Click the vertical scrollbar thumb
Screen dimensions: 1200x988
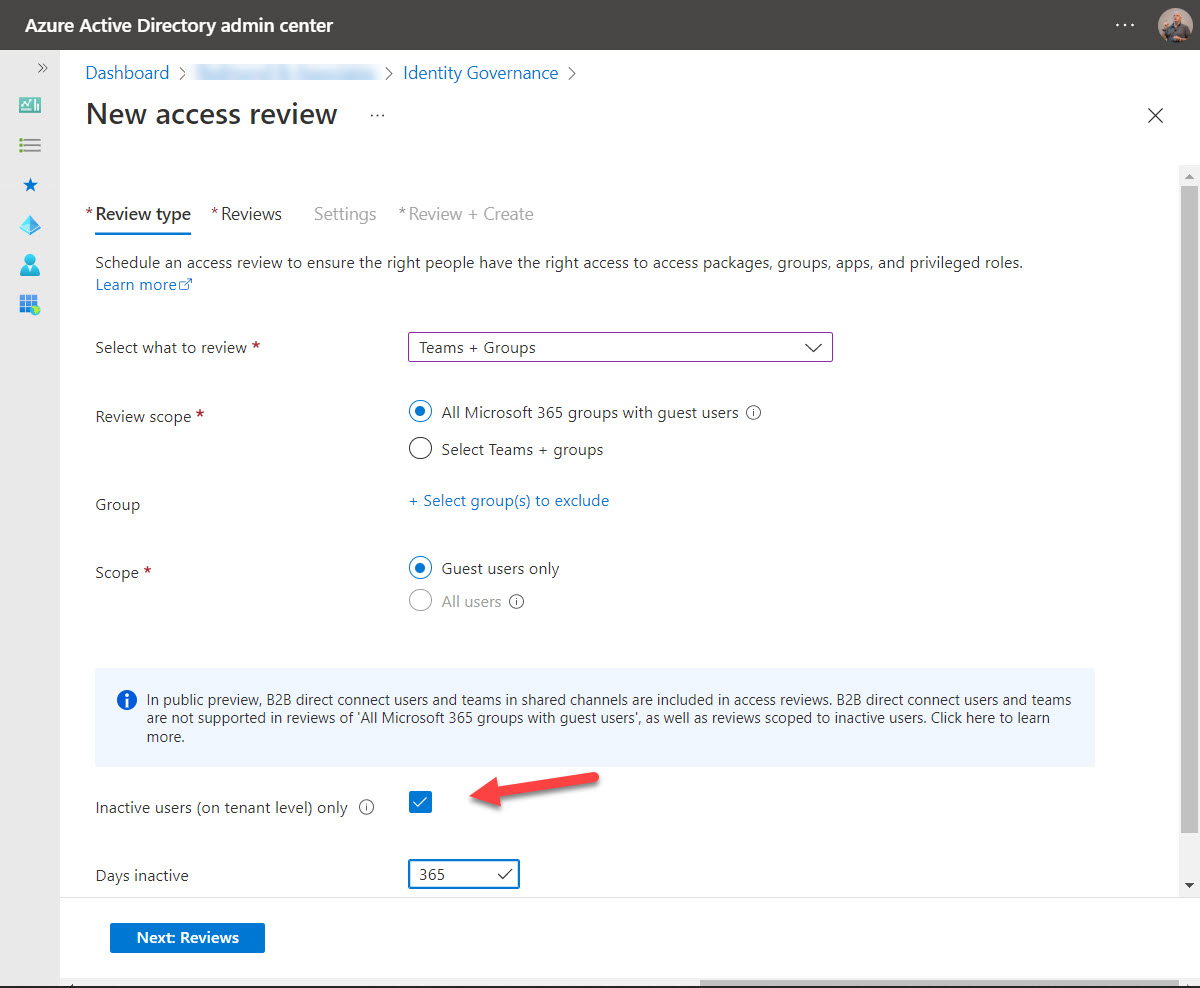pos(1189,510)
